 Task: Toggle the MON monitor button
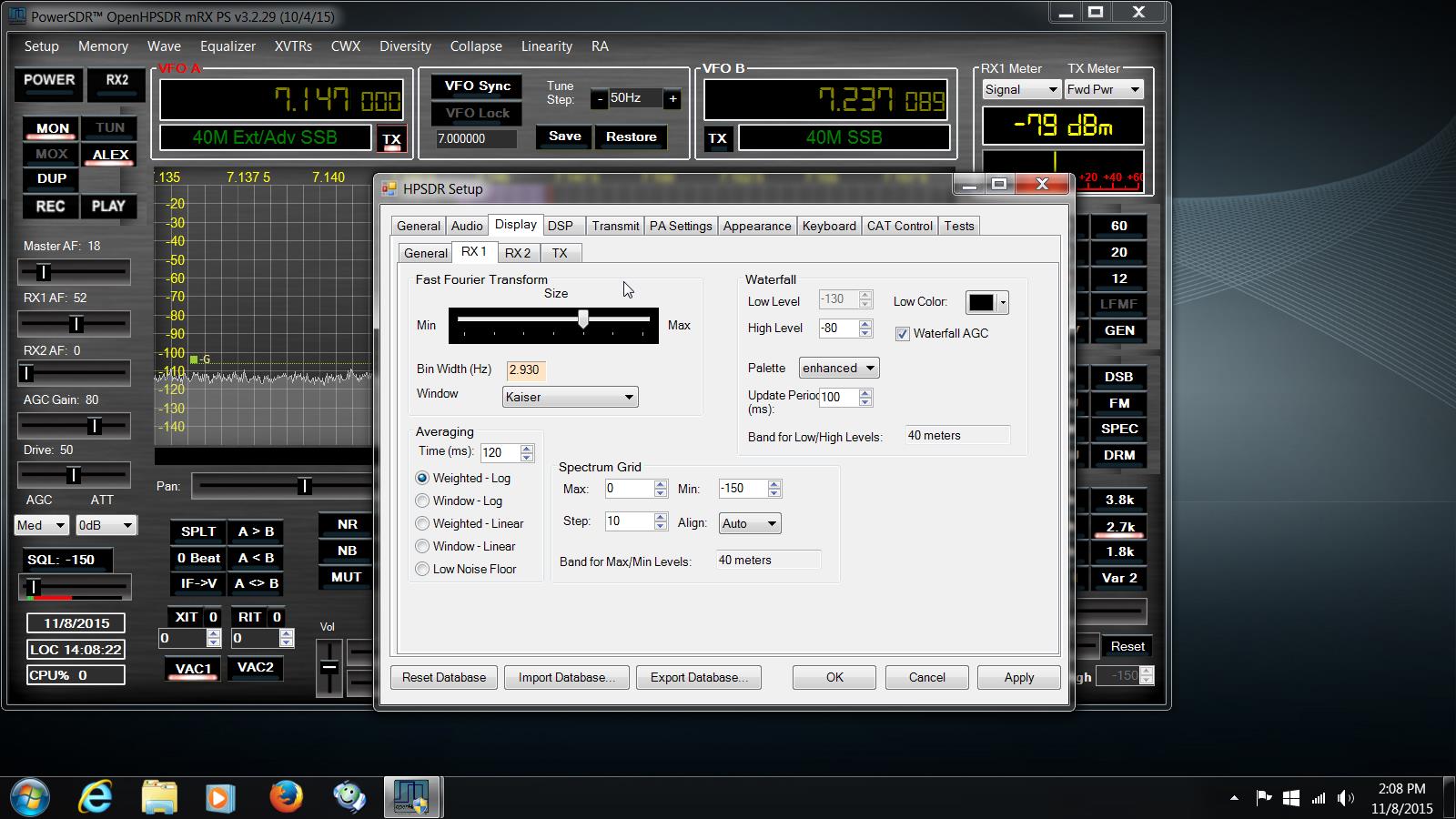coord(52,128)
